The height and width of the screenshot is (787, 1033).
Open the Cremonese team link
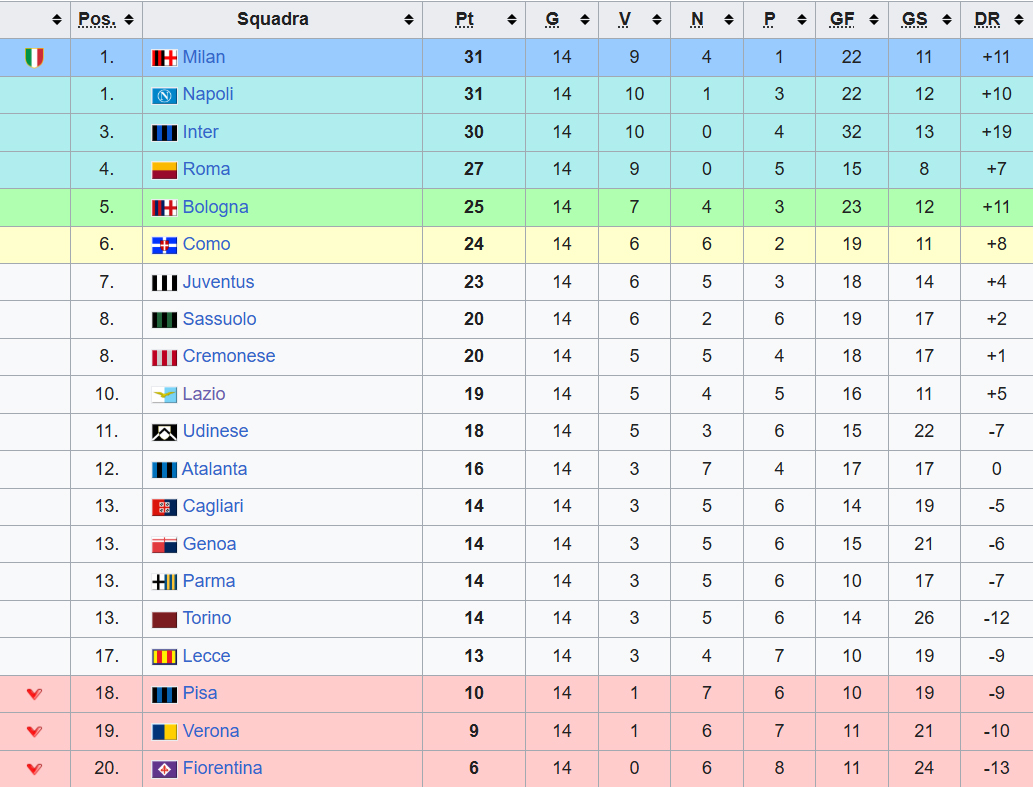click(x=228, y=356)
